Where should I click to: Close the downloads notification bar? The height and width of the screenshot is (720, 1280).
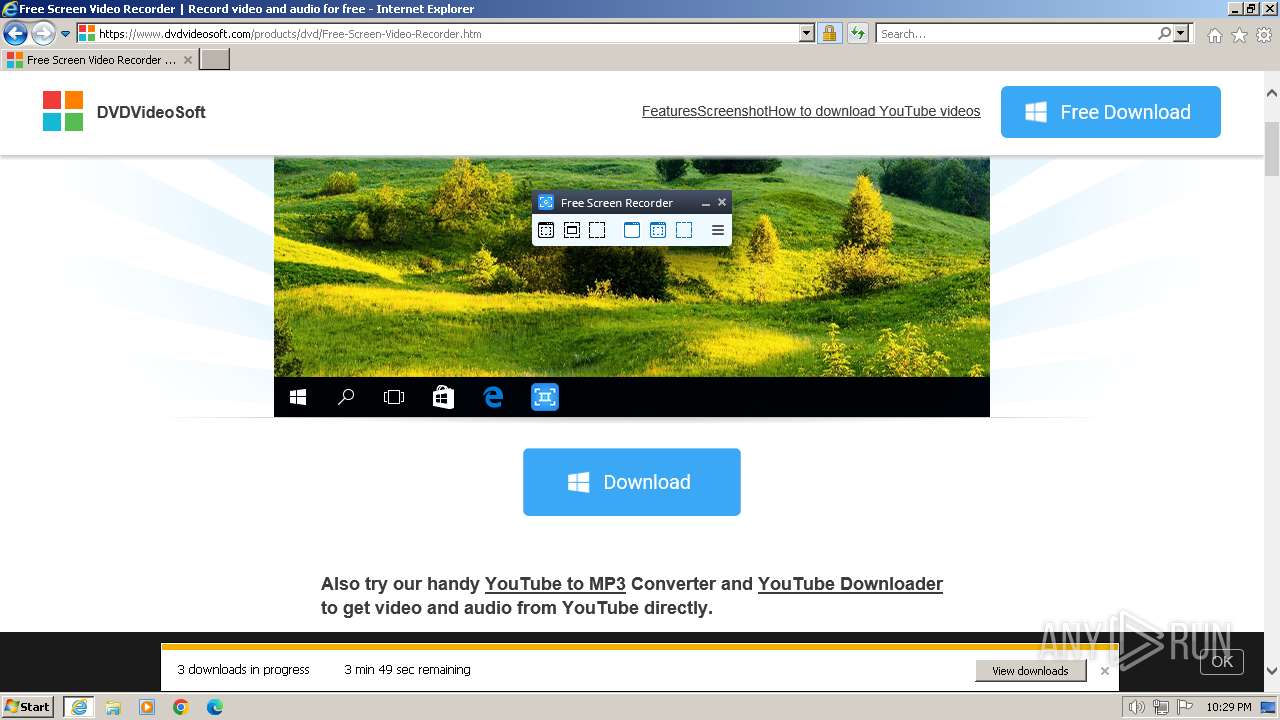point(1105,671)
